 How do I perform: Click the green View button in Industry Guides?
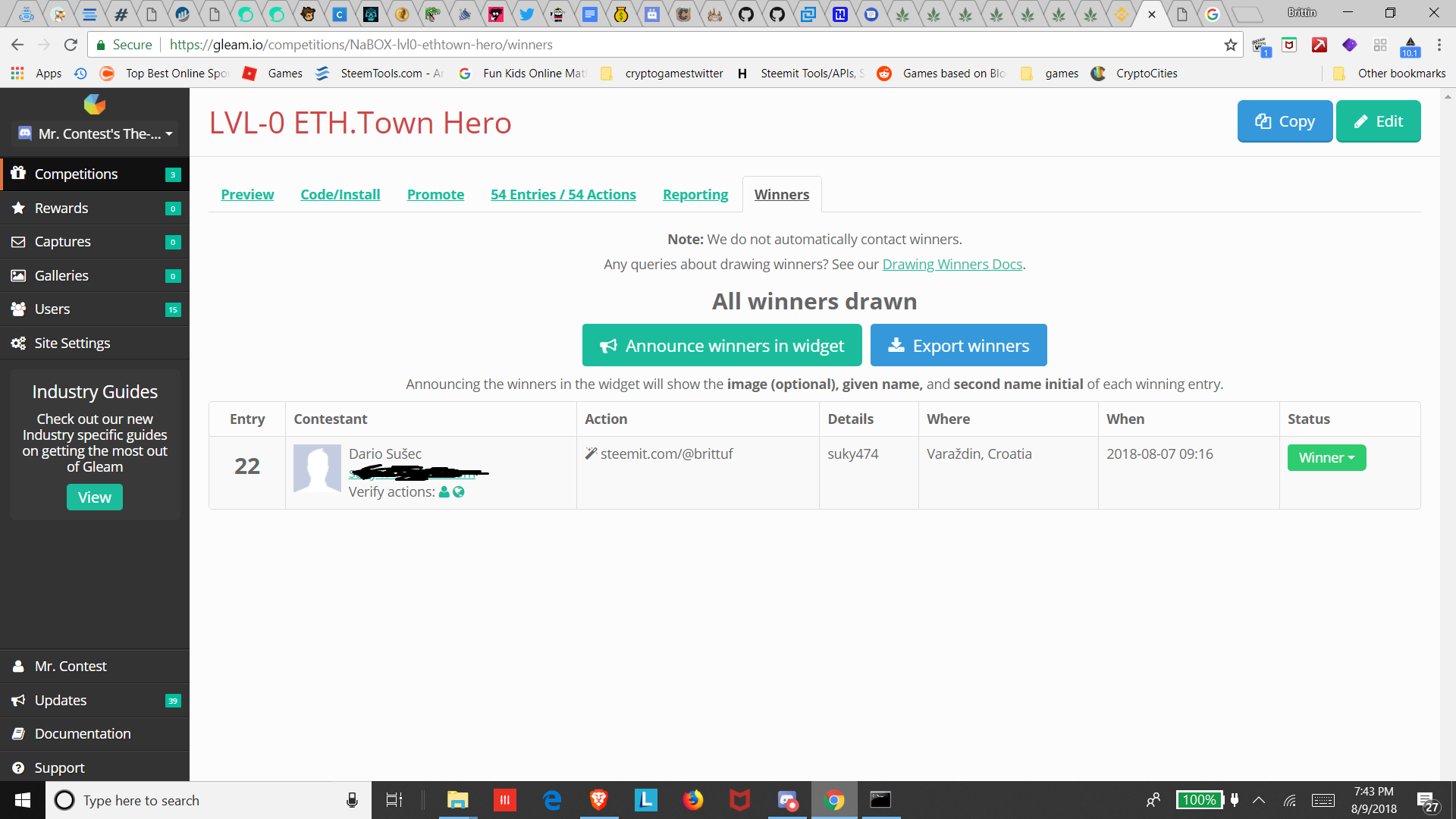click(94, 497)
